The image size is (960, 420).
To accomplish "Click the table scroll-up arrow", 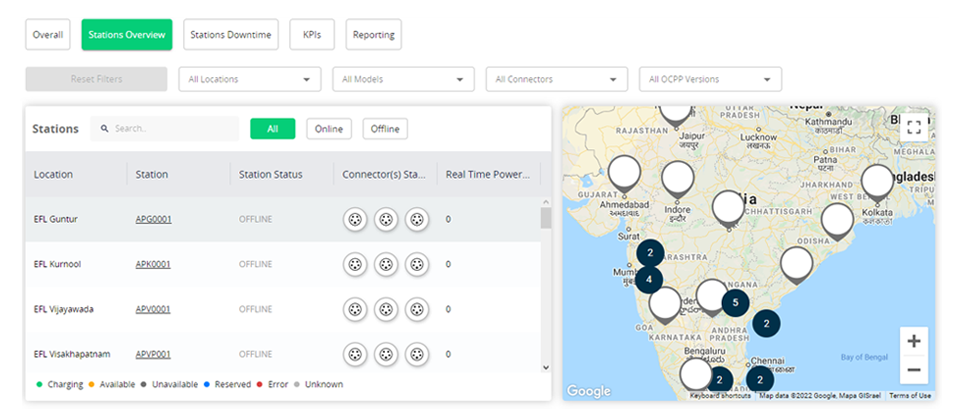I will [x=546, y=202].
